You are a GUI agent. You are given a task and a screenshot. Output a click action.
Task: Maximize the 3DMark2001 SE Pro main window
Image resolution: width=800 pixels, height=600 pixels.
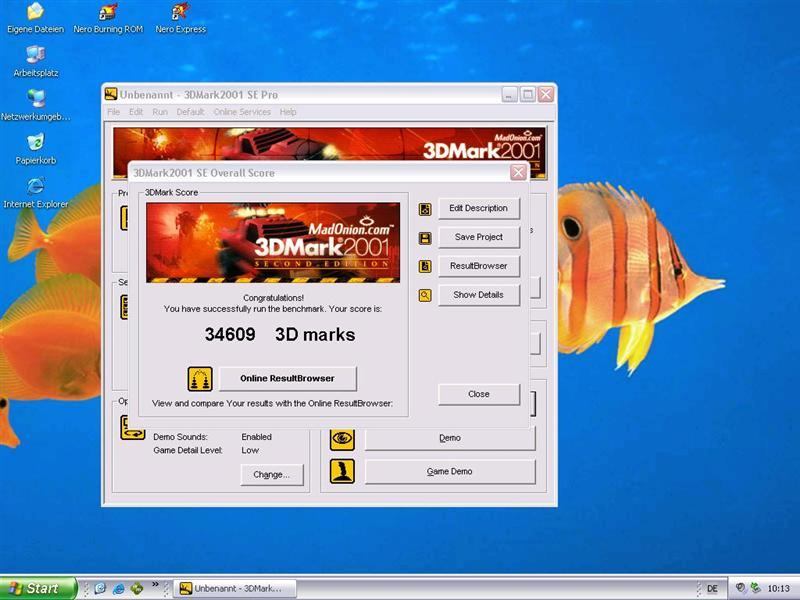click(x=528, y=94)
